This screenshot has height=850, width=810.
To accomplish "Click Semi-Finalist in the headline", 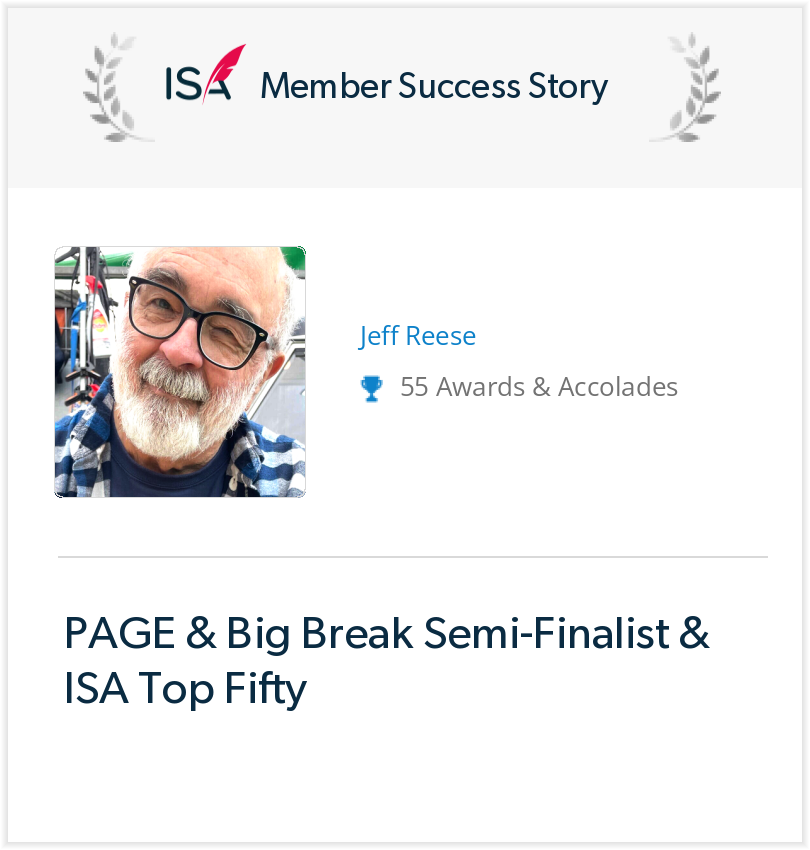I will [x=547, y=633].
